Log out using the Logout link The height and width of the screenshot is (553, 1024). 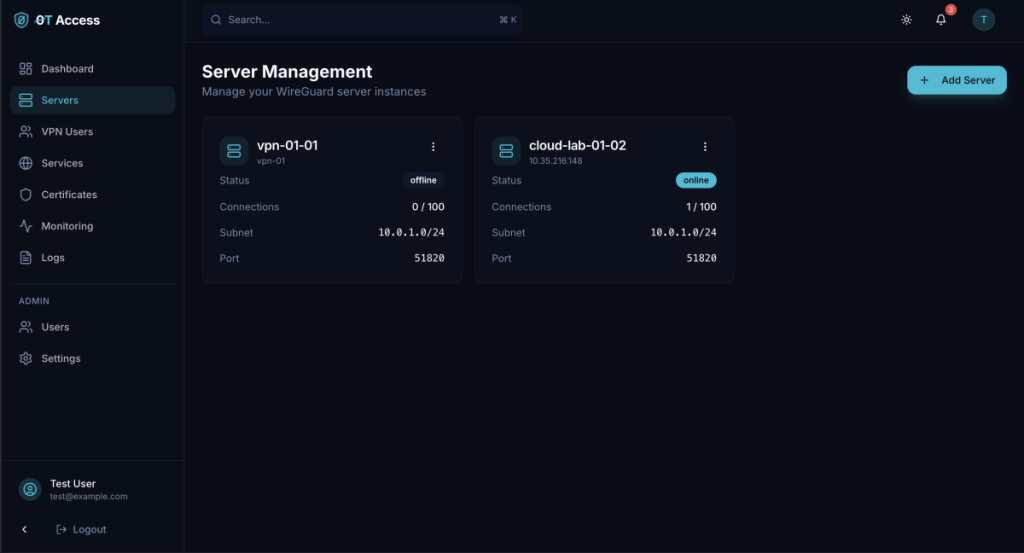81,529
